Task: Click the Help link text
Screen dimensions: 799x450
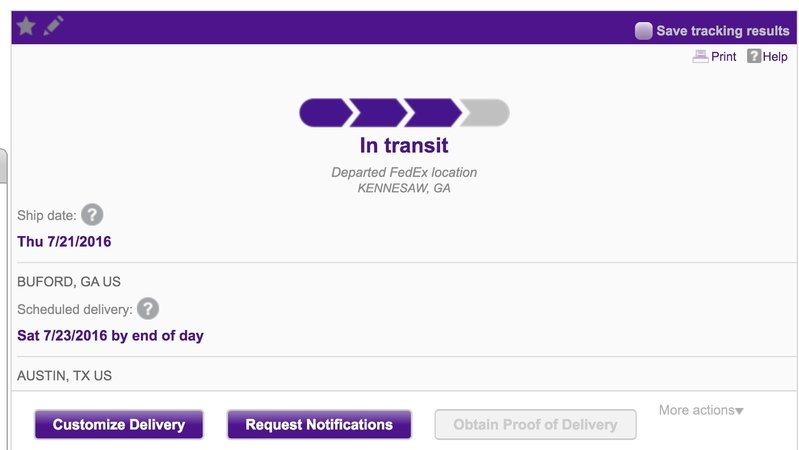Action: click(775, 57)
